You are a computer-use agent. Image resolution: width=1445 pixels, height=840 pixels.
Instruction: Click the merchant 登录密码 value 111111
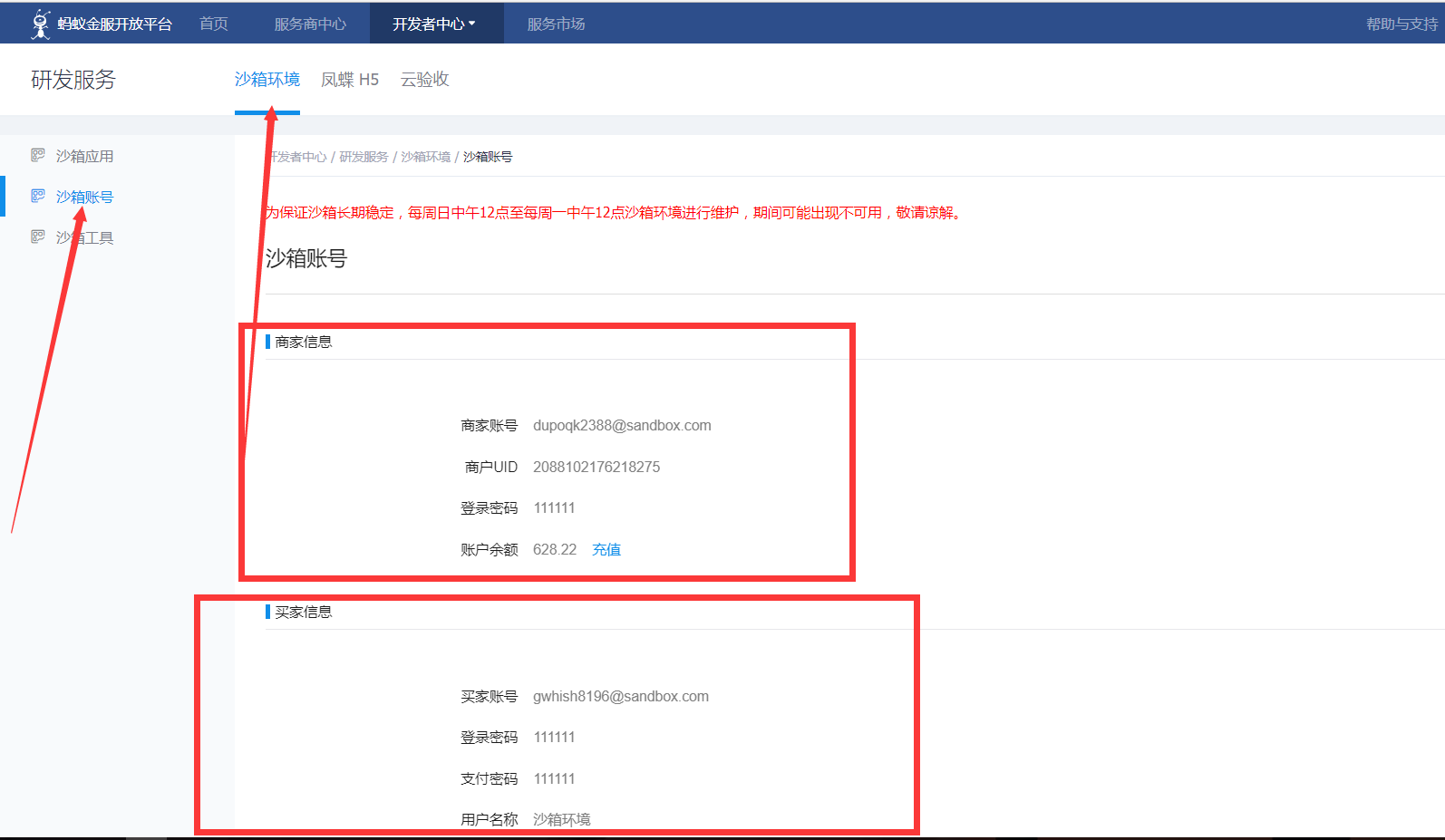[x=554, y=507]
